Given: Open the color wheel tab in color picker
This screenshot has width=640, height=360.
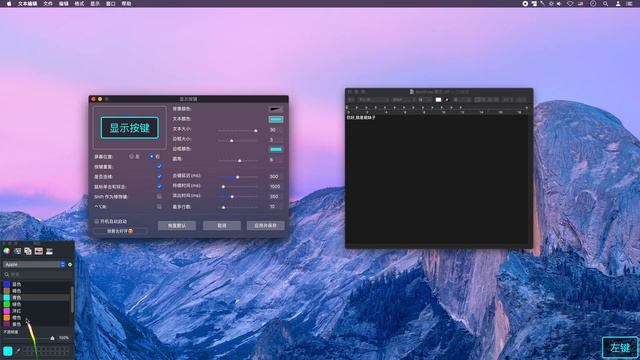Looking at the screenshot, I should click(7, 251).
